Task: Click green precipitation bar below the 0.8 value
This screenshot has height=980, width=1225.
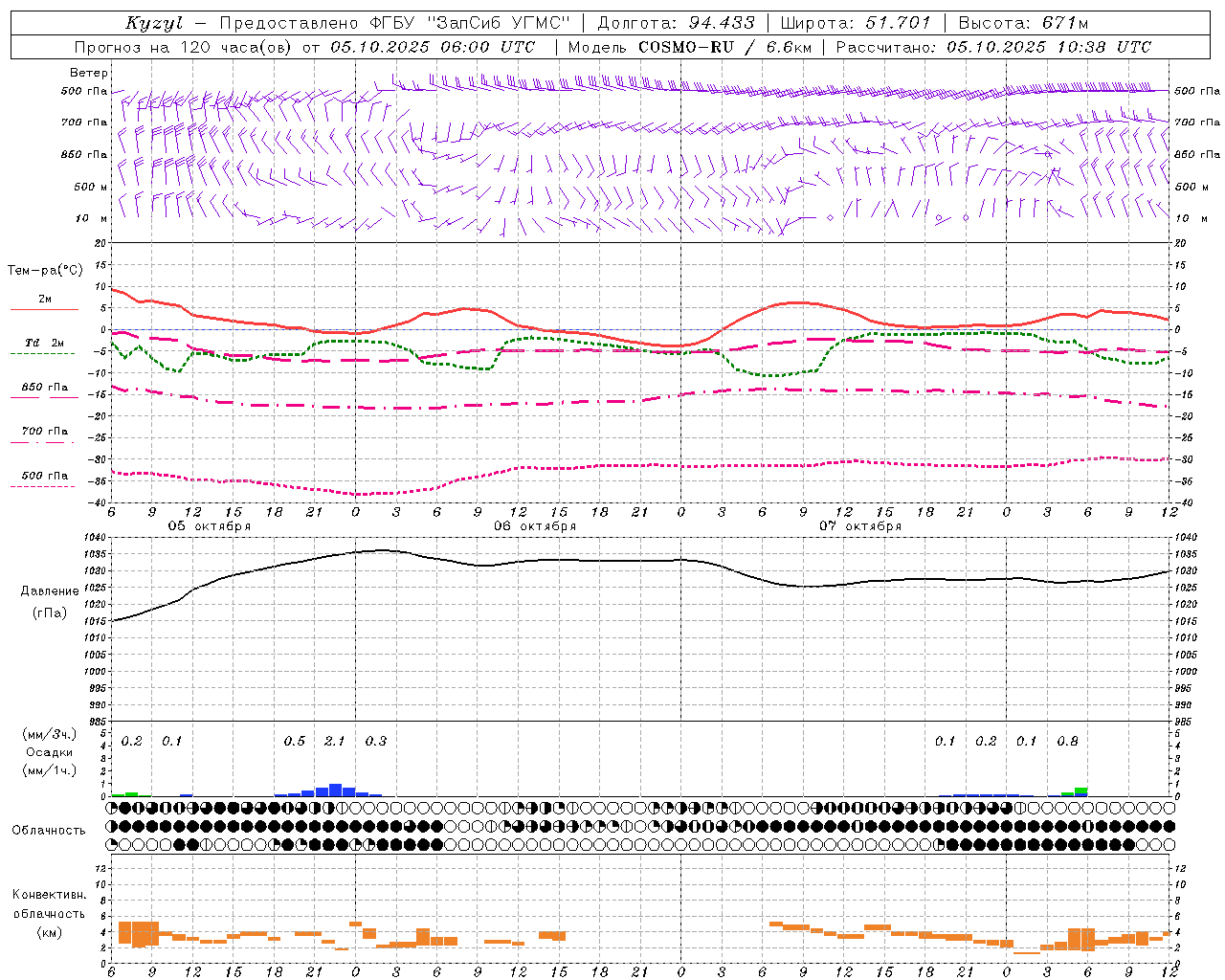Action: 1080,791
